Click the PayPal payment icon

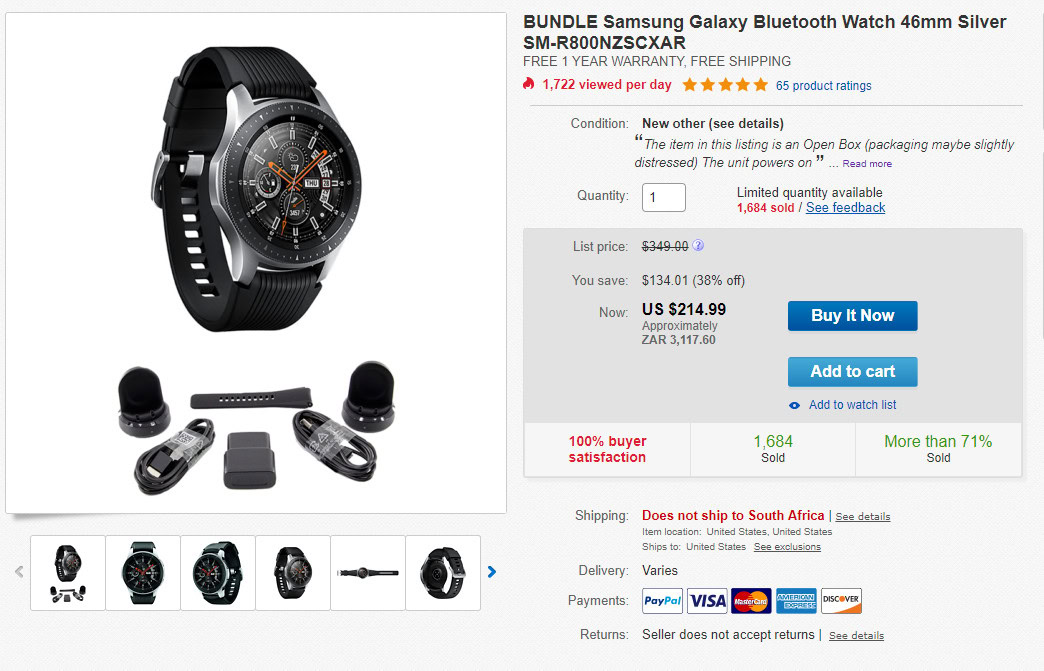click(x=663, y=601)
